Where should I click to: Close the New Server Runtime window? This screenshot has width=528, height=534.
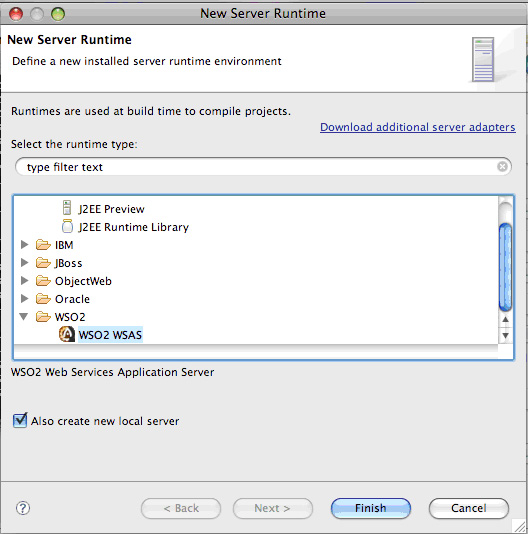click(16, 14)
